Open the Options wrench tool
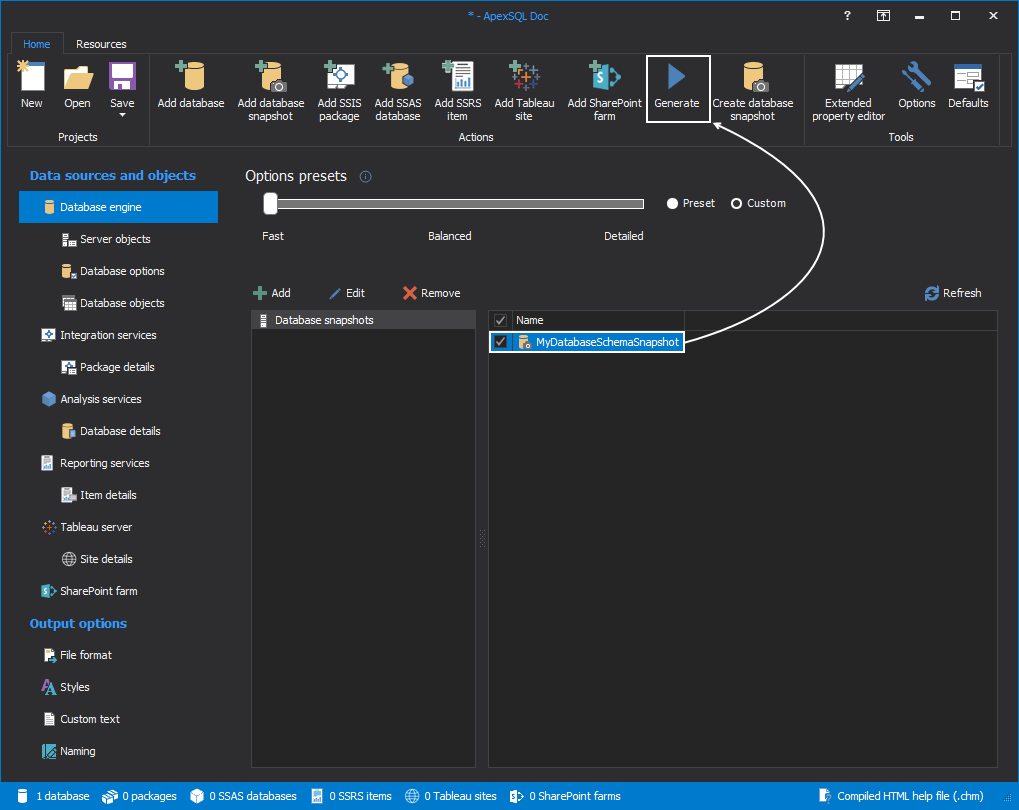 [916, 85]
